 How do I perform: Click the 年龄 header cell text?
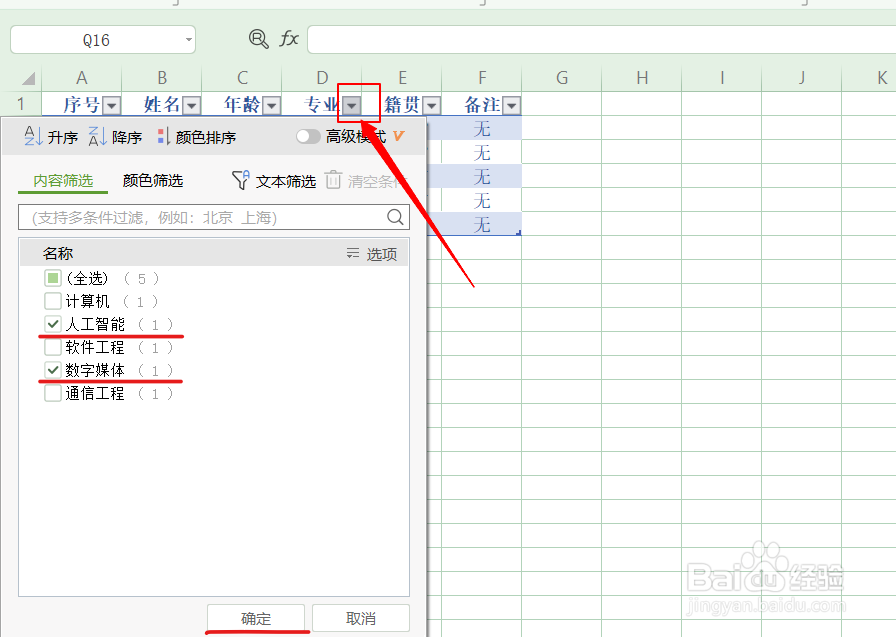(x=242, y=105)
